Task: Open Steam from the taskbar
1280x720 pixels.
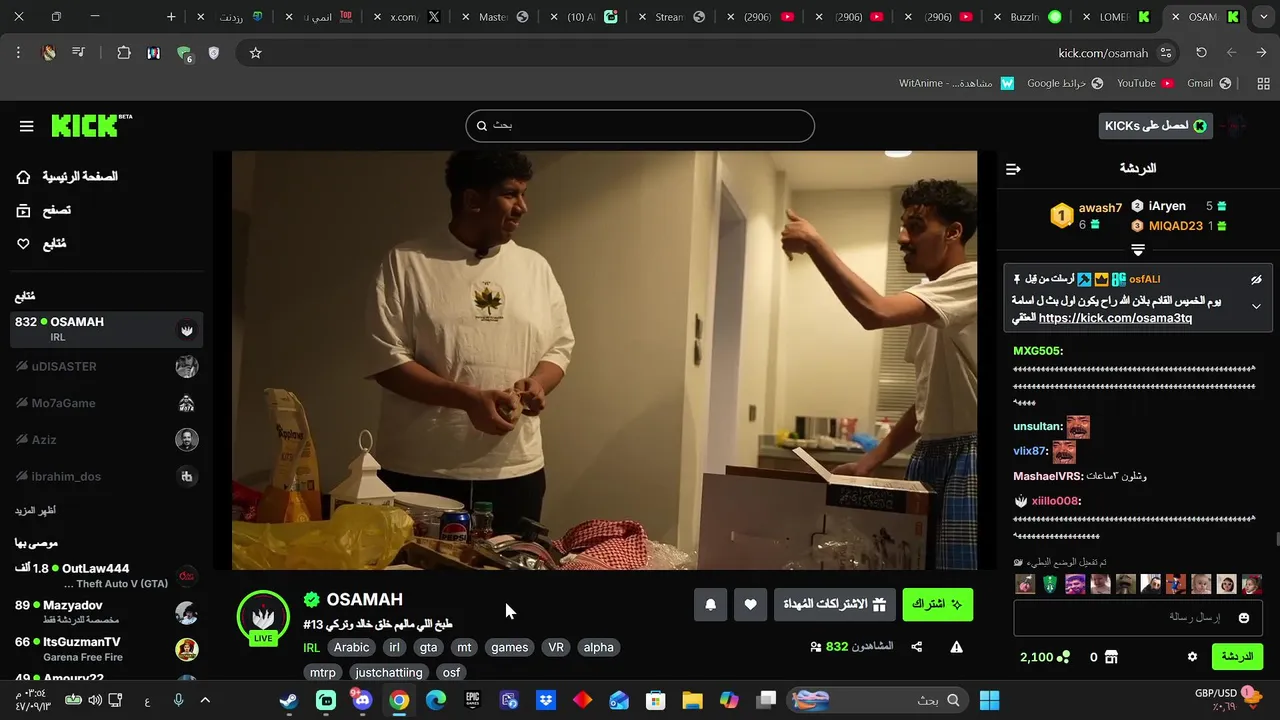Action: pos(288,700)
